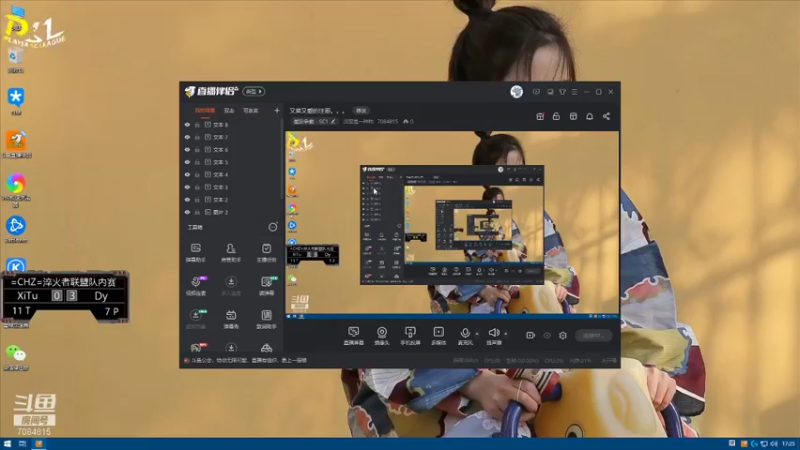Open the read-danmaku tool with NEW badge
This screenshot has width=800, height=450.
coord(266,286)
